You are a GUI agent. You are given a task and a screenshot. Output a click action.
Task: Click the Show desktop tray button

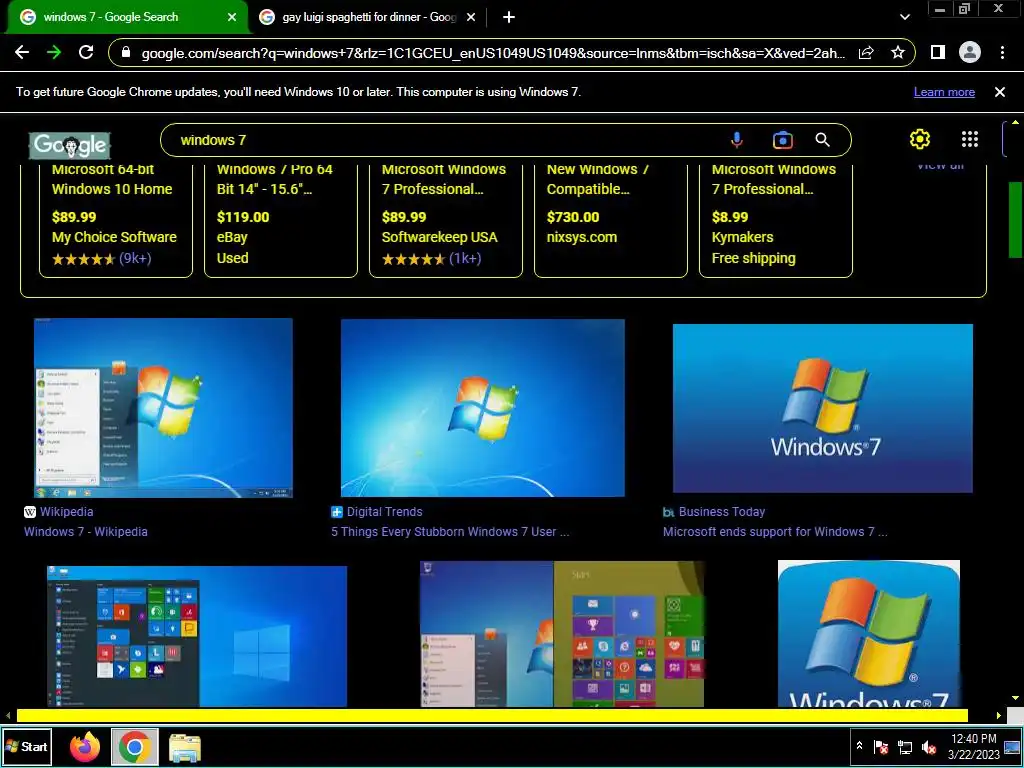[1012, 746]
